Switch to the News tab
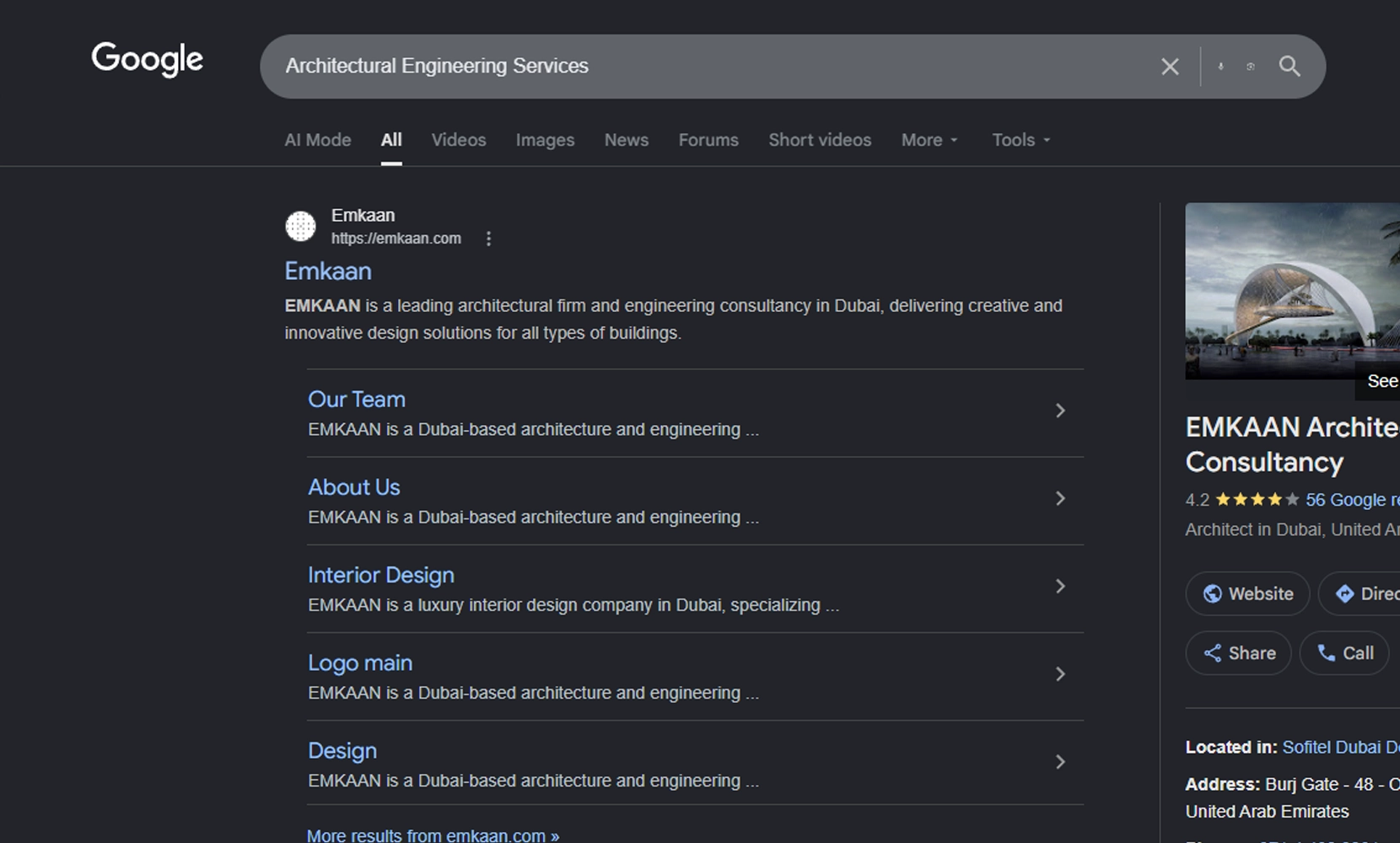The width and height of the screenshot is (1400, 843). [627, 140]
